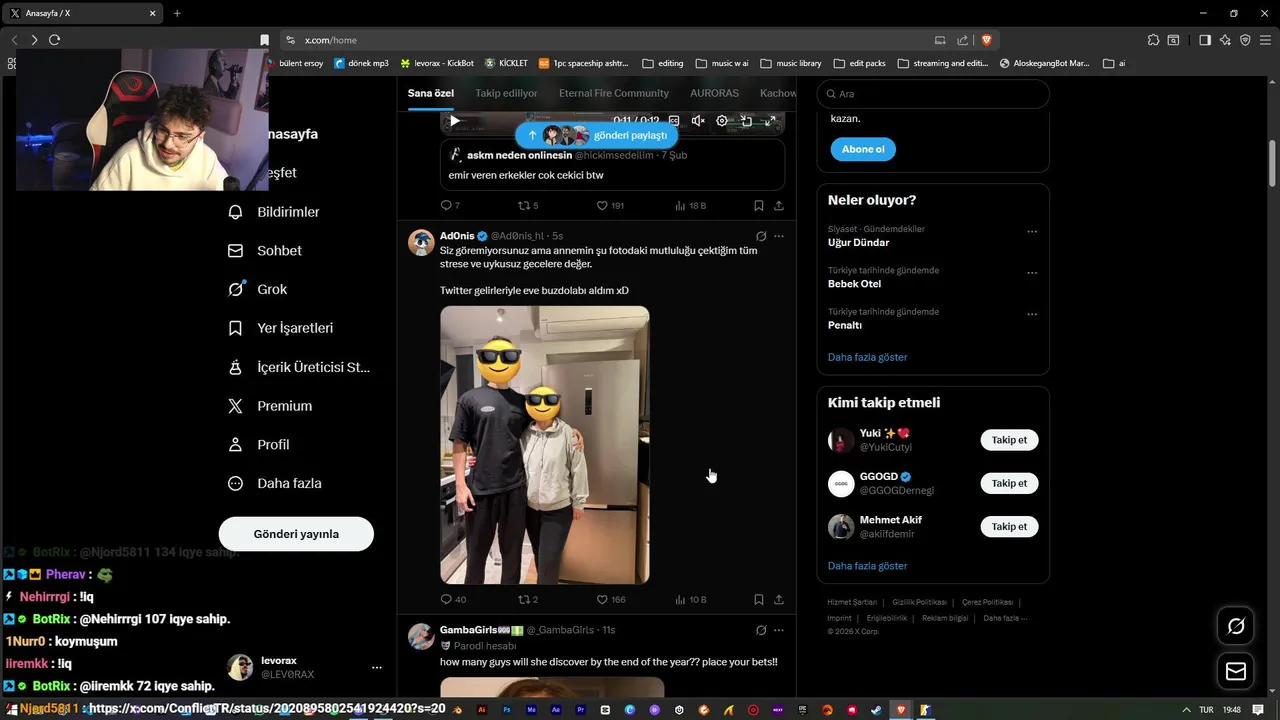Open the Sohbet envelope icon in sidebar
The width and height of the screenshot is (1280, 720).
click(236, 251)
